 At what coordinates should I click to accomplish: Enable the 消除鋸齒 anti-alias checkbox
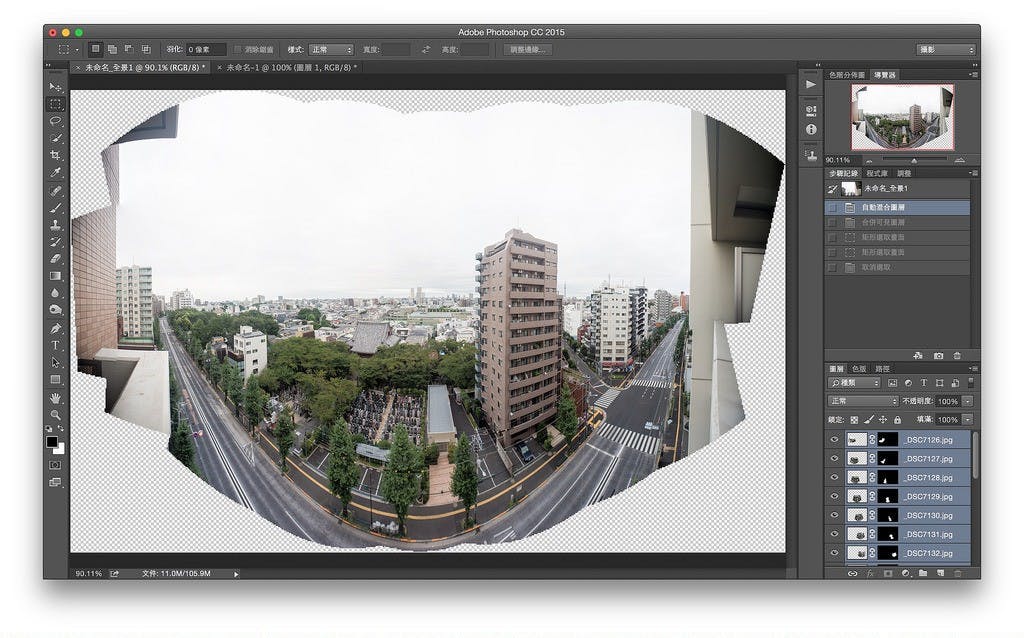tap(238, 49)
